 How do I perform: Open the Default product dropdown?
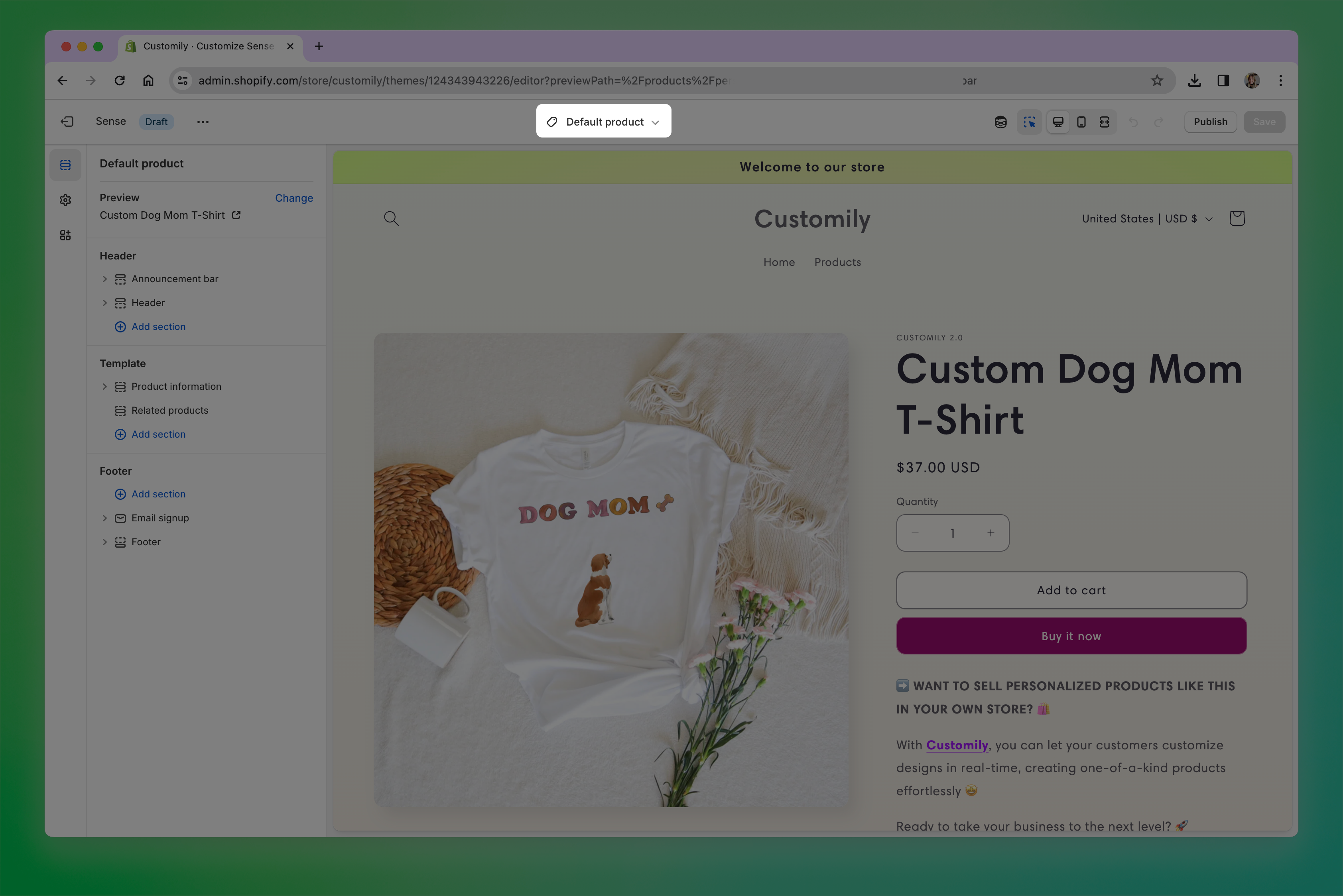point(604,121)
